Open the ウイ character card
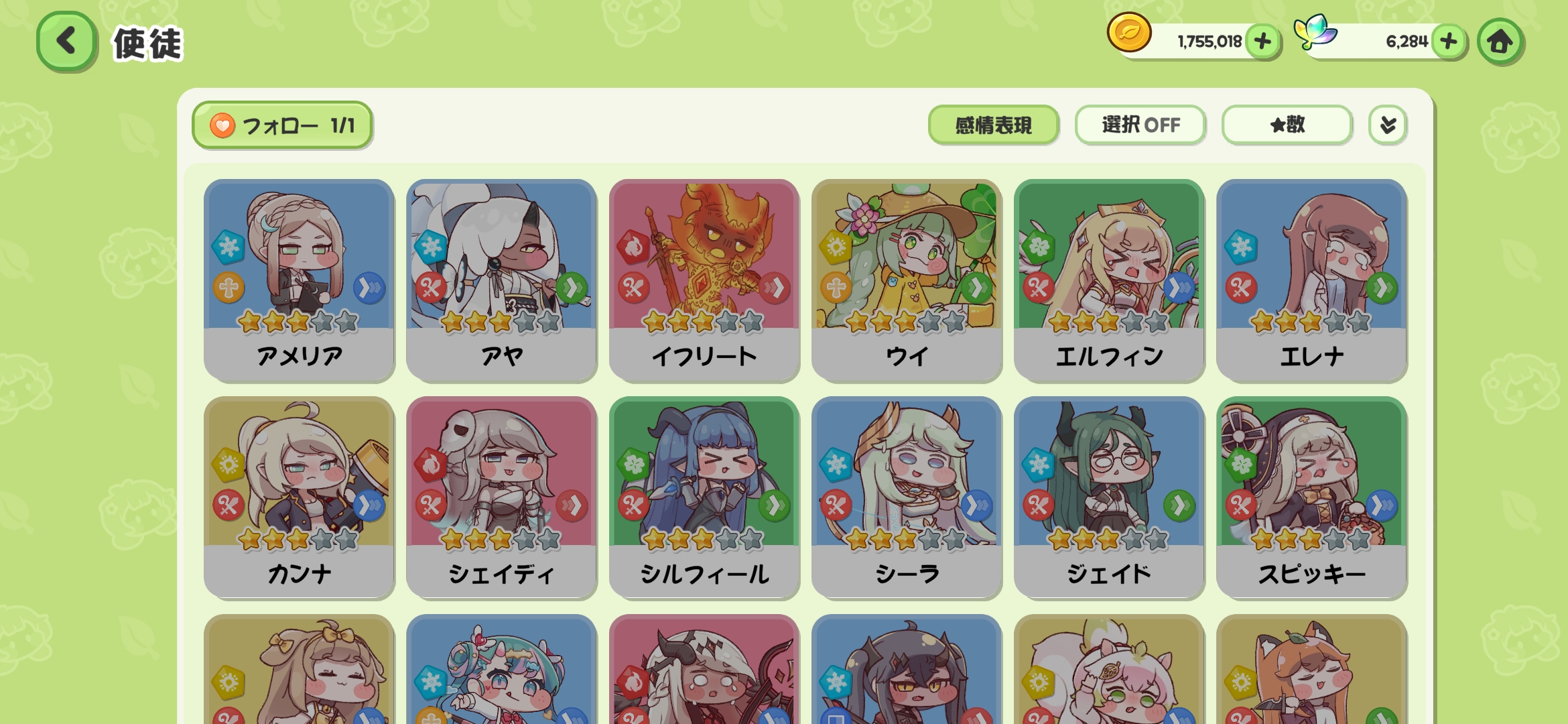 click(907, 280)
